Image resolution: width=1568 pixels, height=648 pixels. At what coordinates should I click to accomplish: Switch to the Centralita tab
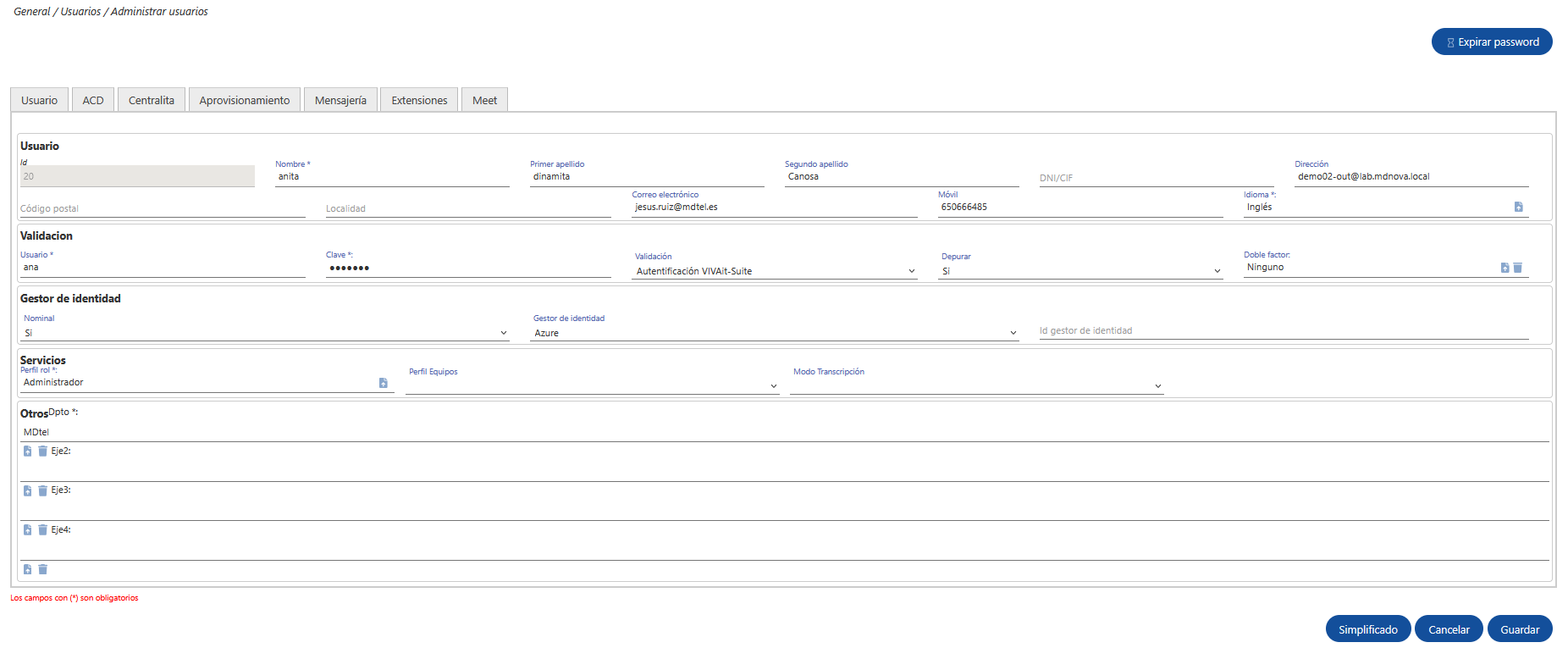(x=152, y=100)
